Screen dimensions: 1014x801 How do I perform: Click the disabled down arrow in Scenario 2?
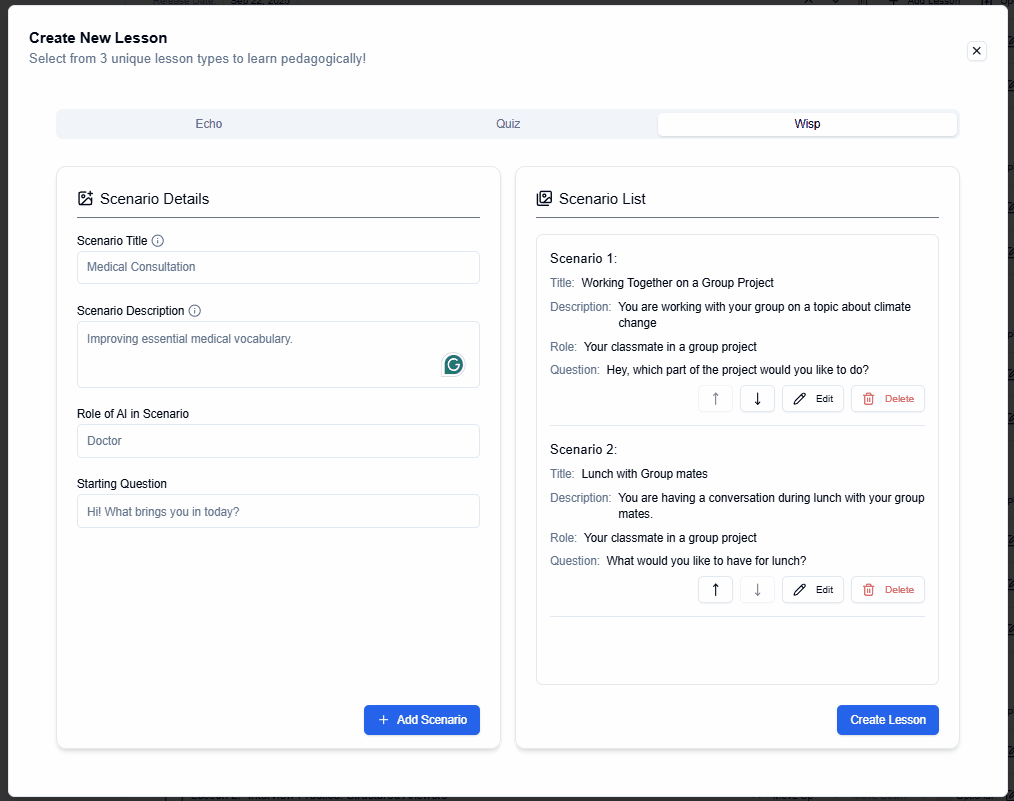[757, 590]
